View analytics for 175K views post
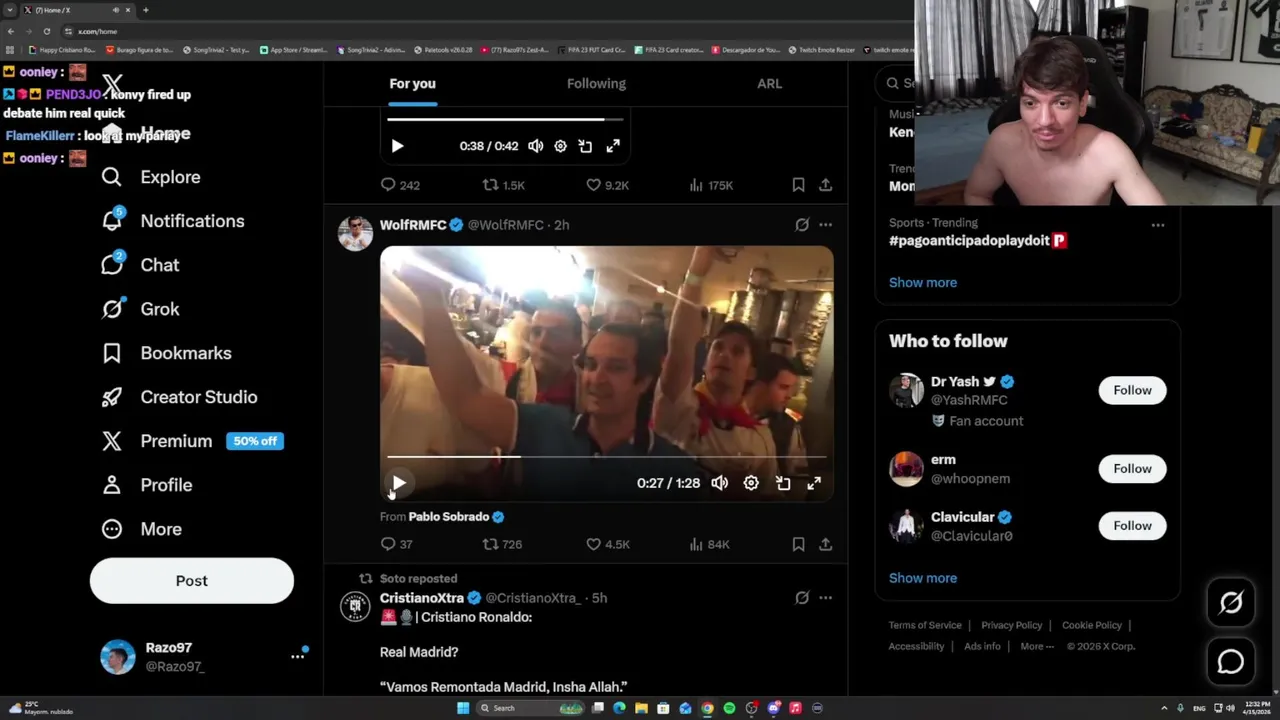This screenshot has width=1280, height=720. point(711,185)
